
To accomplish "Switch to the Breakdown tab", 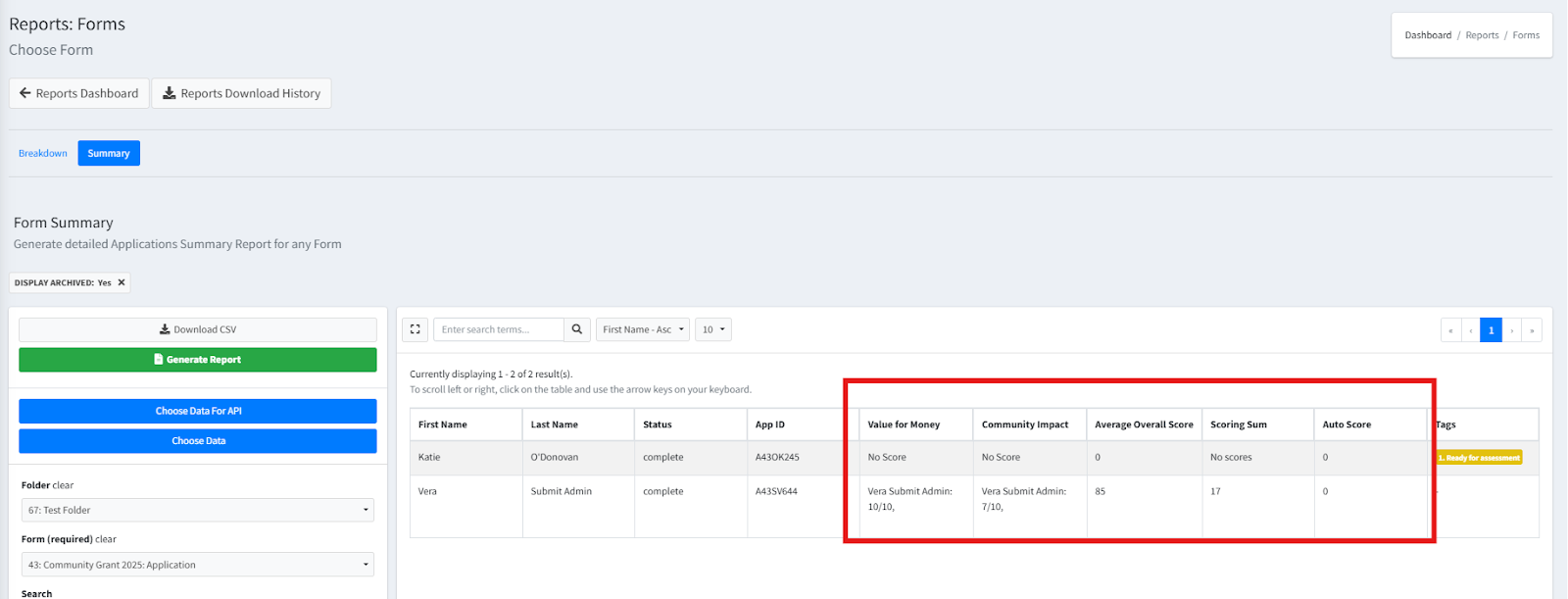I will [x=43, y=153].
